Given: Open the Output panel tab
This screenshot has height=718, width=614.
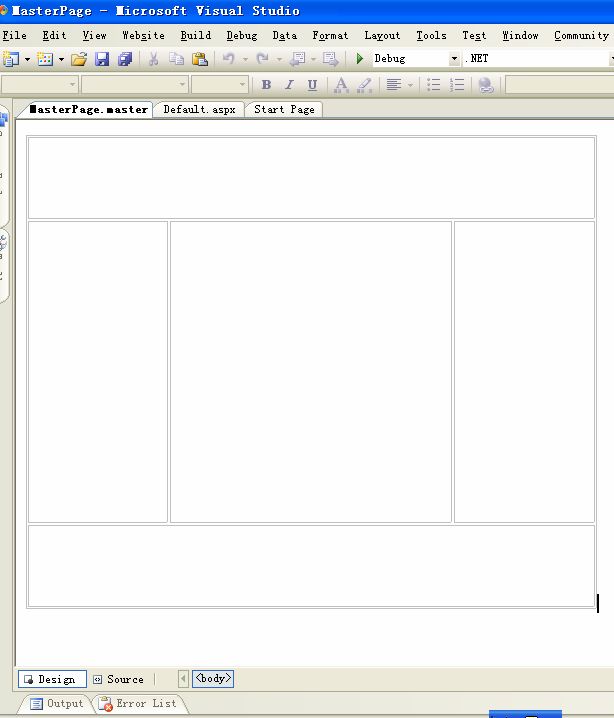Looking at the screenshot, I should 57,703.
